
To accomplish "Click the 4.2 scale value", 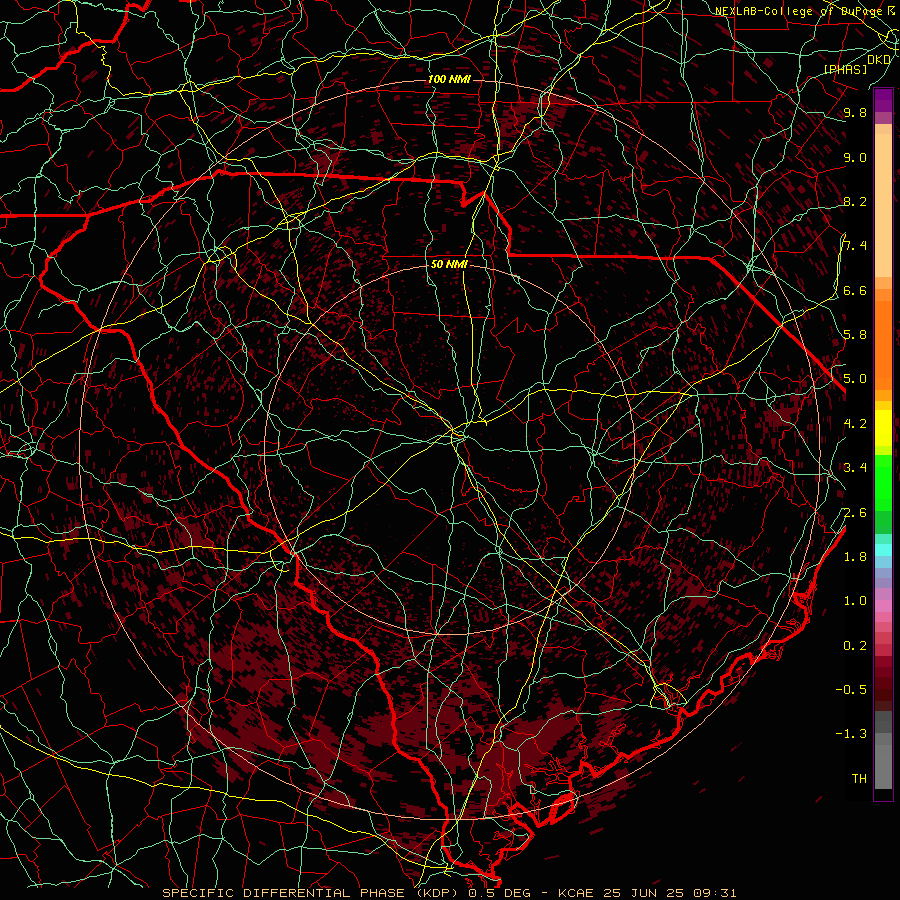I will 855,424.
